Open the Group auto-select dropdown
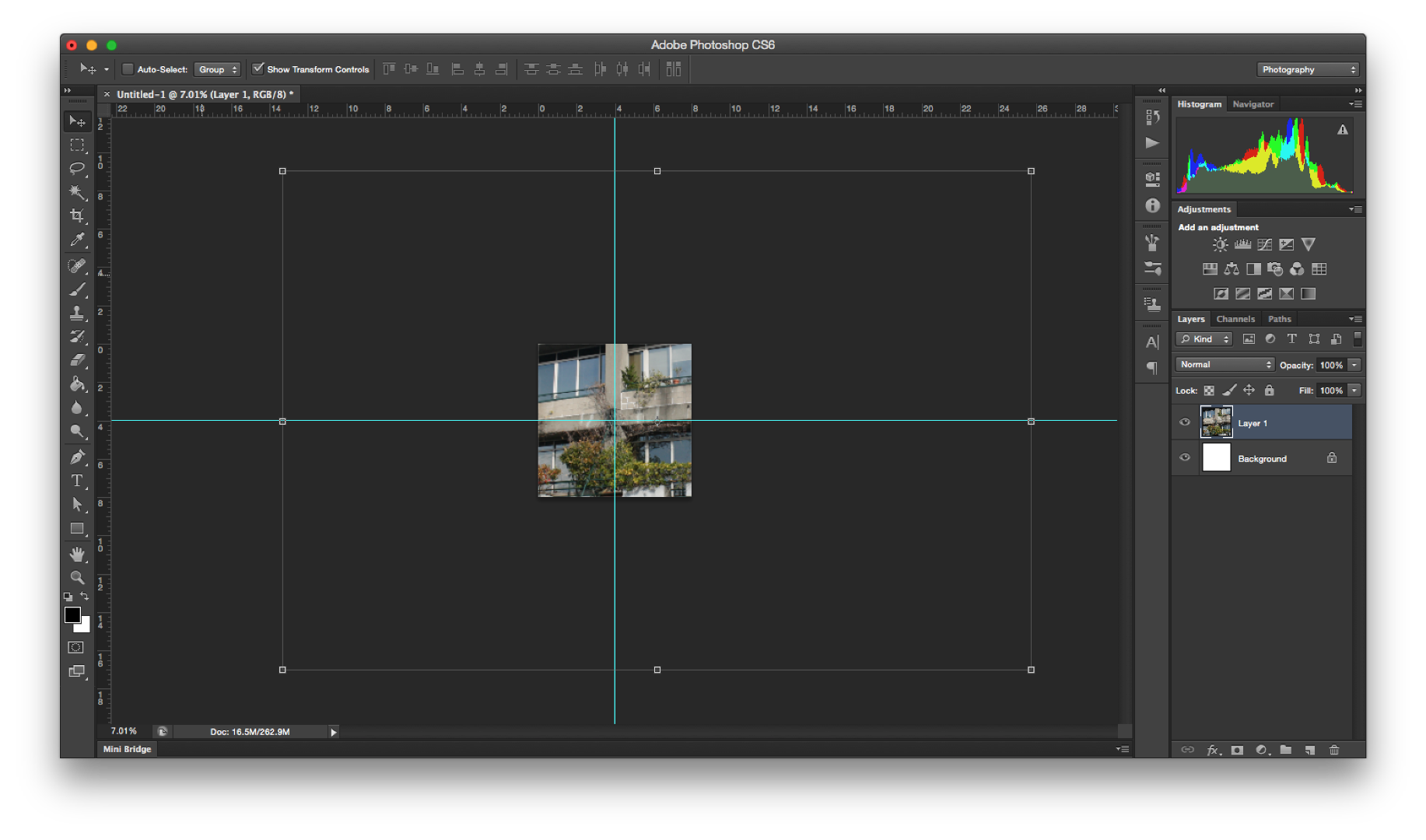Image resolution: width=1426 pixels, height=840 pixels. tap(217, 69)
